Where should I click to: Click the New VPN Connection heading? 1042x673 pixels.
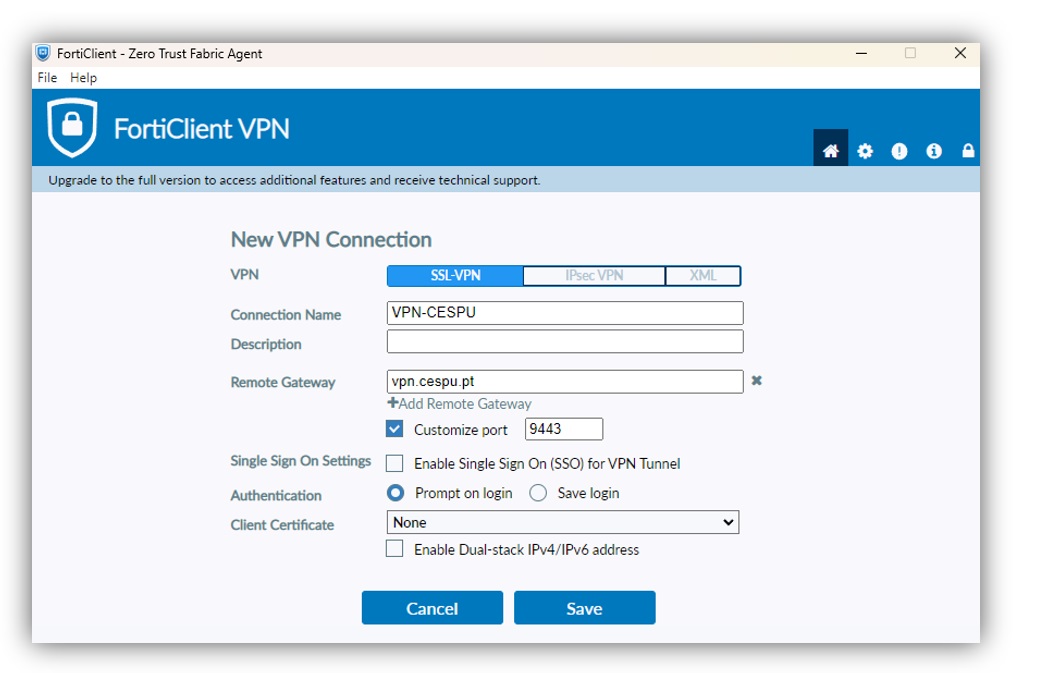click(x=331, y=239)
